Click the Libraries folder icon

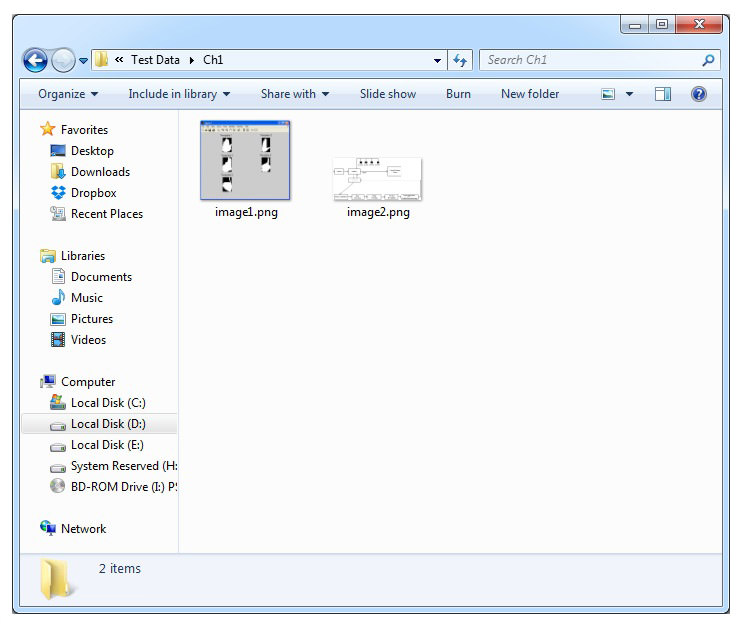coord(48,256)
